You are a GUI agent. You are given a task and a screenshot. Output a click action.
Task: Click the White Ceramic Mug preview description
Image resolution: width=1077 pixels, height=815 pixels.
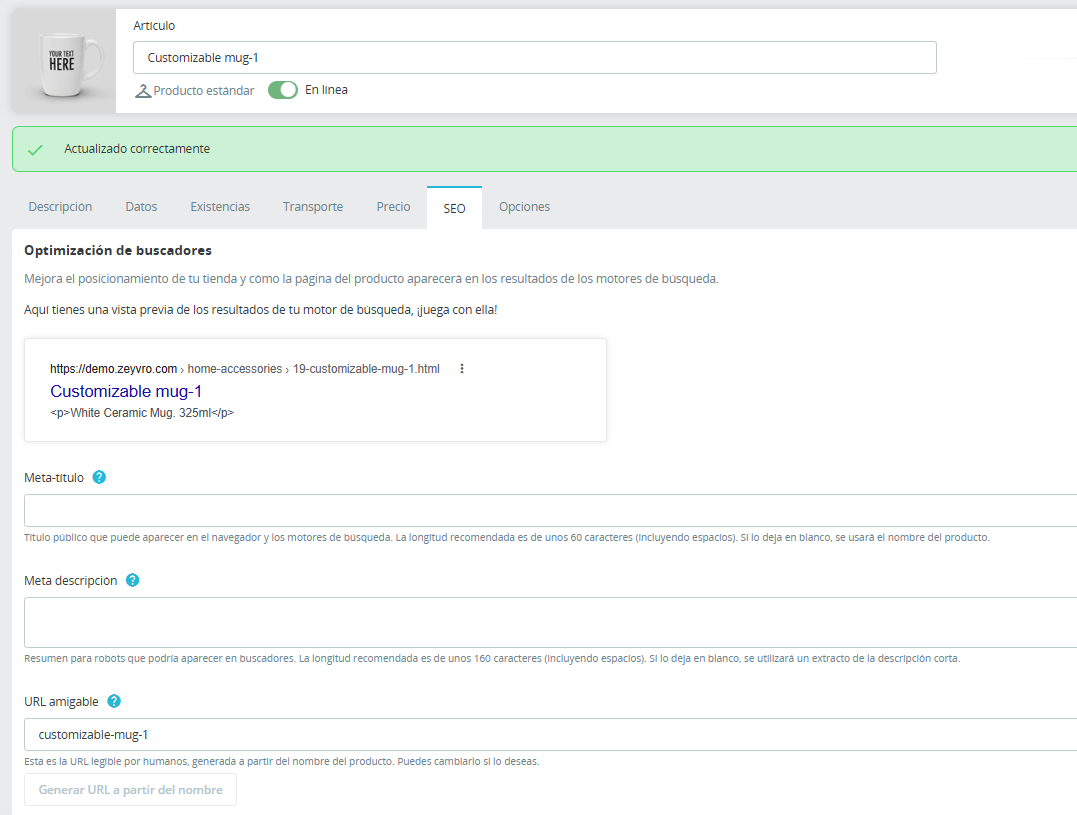click(142, 413)
